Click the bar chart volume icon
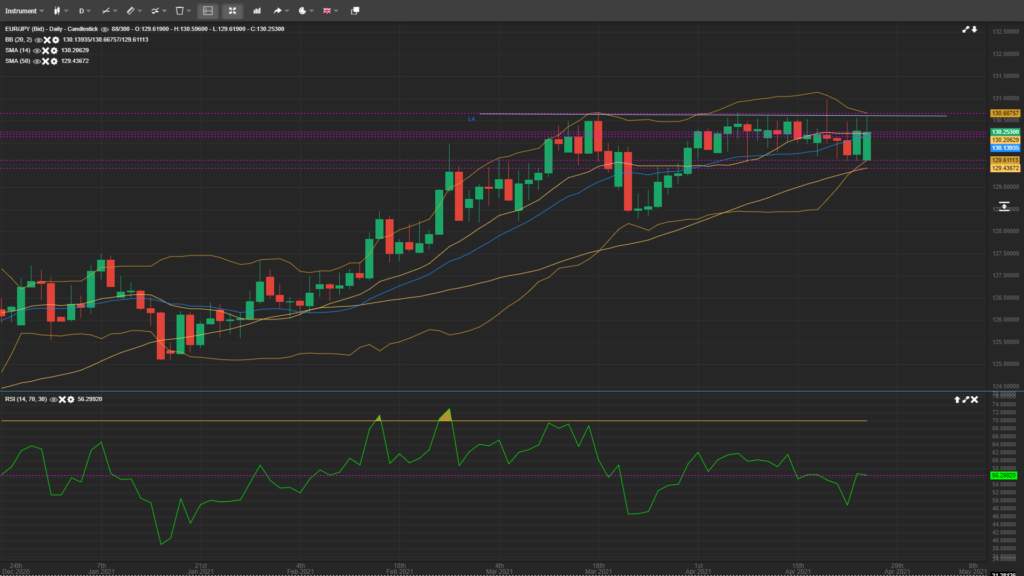 tap(257, 10)
